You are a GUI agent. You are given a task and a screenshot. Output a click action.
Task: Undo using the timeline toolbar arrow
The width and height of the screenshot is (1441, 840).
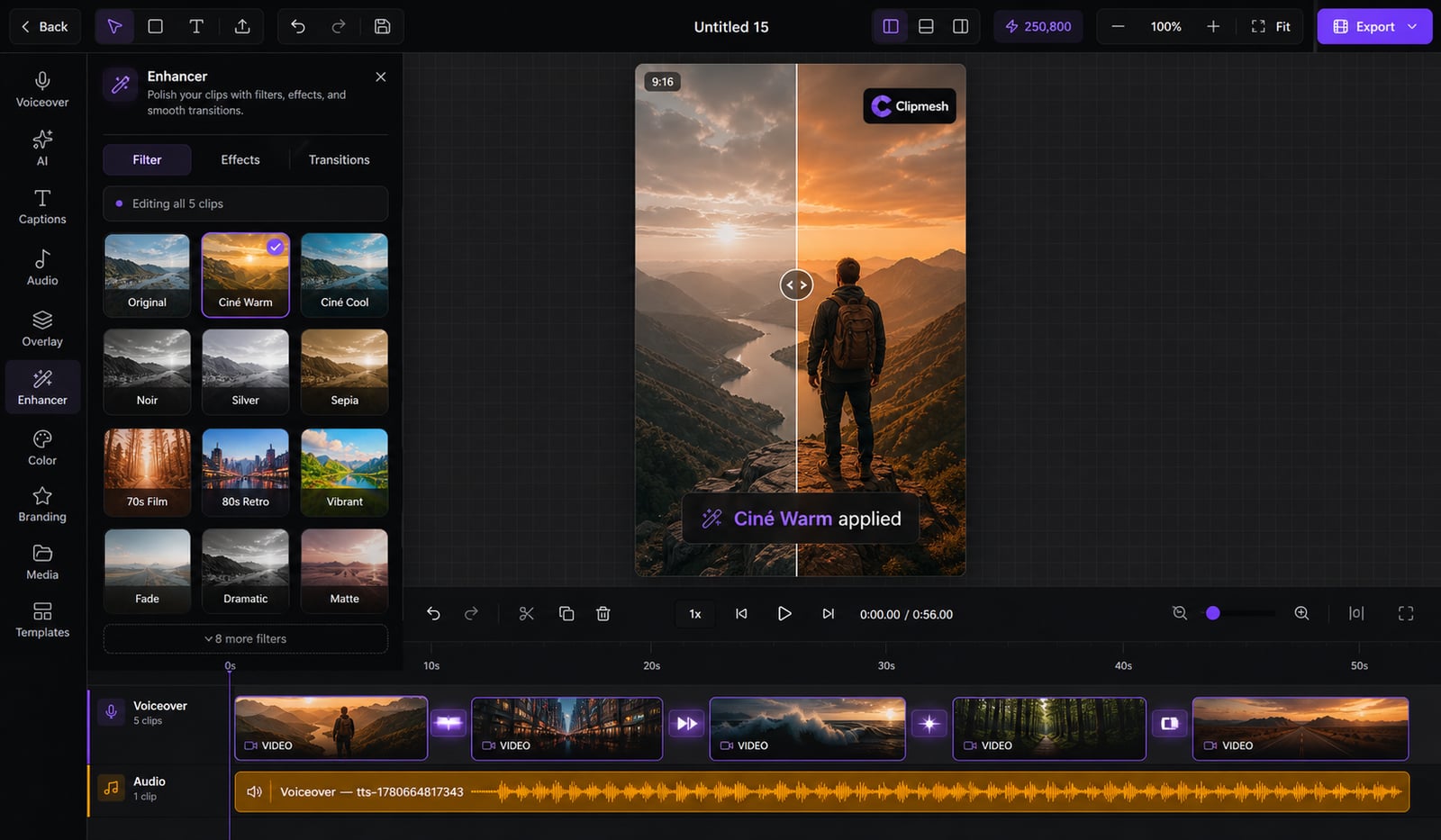click(433, 613)
